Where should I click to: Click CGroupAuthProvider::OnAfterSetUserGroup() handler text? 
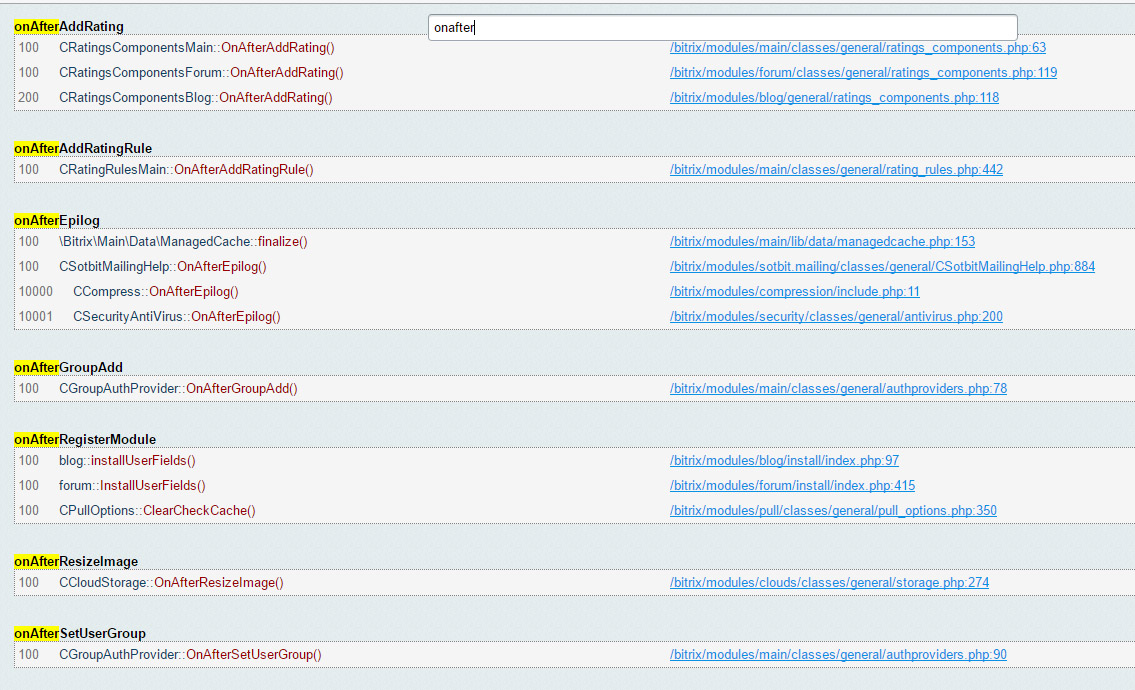coord(190,655)
